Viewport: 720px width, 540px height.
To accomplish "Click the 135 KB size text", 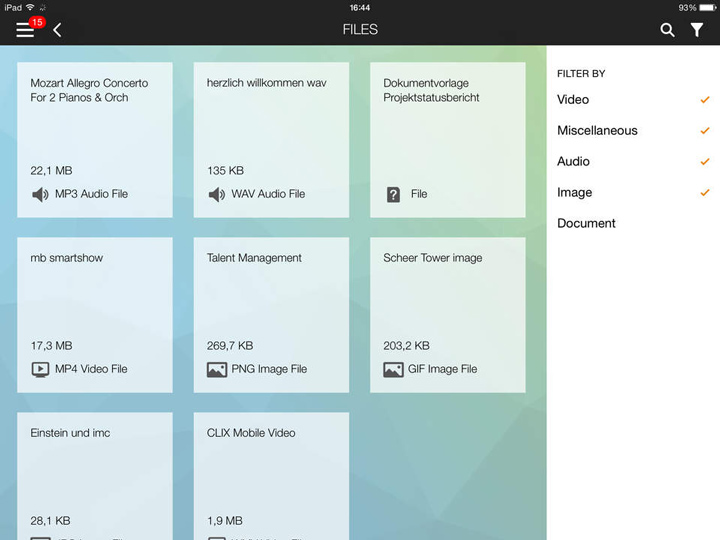I will tap(225, 171).
